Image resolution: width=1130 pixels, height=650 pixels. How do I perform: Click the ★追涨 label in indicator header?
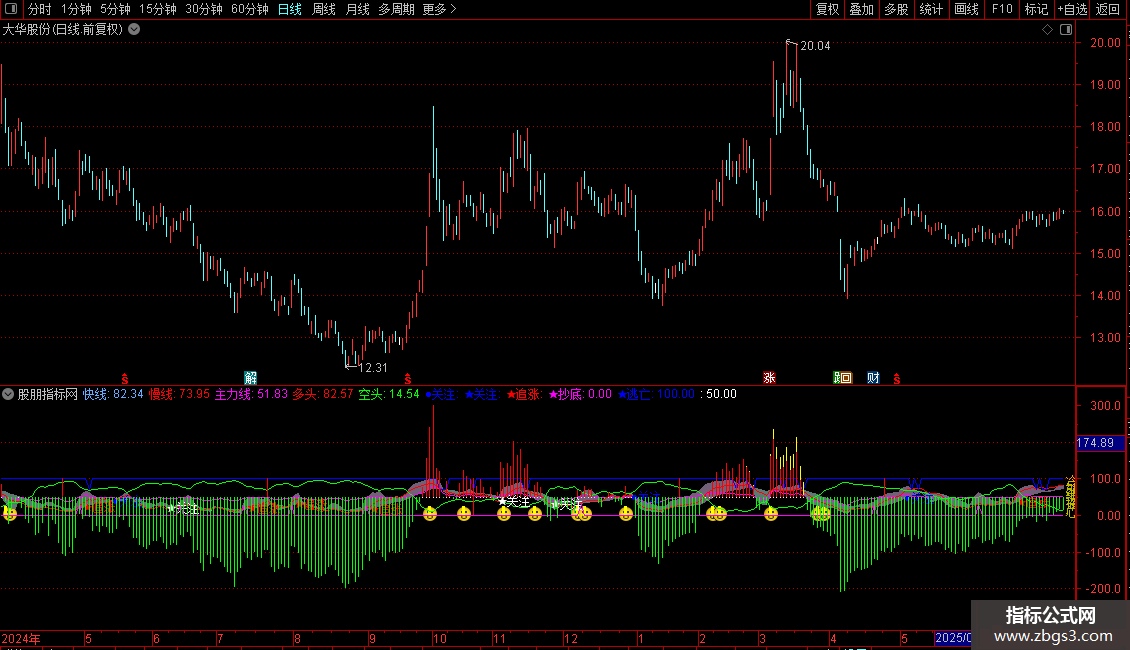click(523, 394)
